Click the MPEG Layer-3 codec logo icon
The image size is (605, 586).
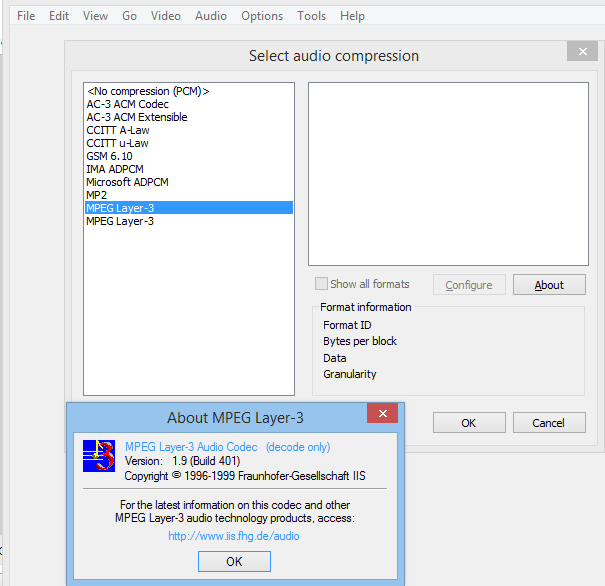(99, 456)
